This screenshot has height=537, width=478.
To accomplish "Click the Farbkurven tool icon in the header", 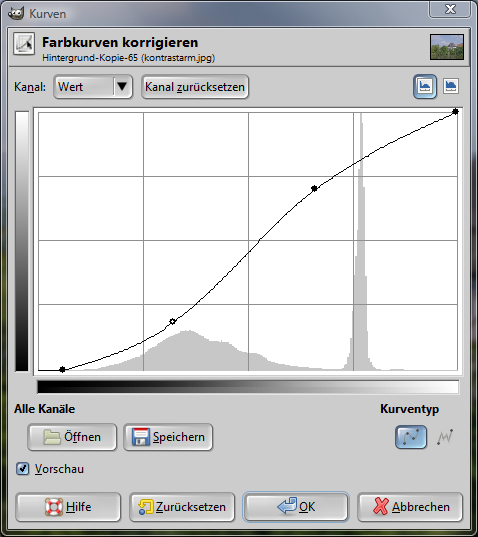I will pyautogui.click(x=24, y=43).
